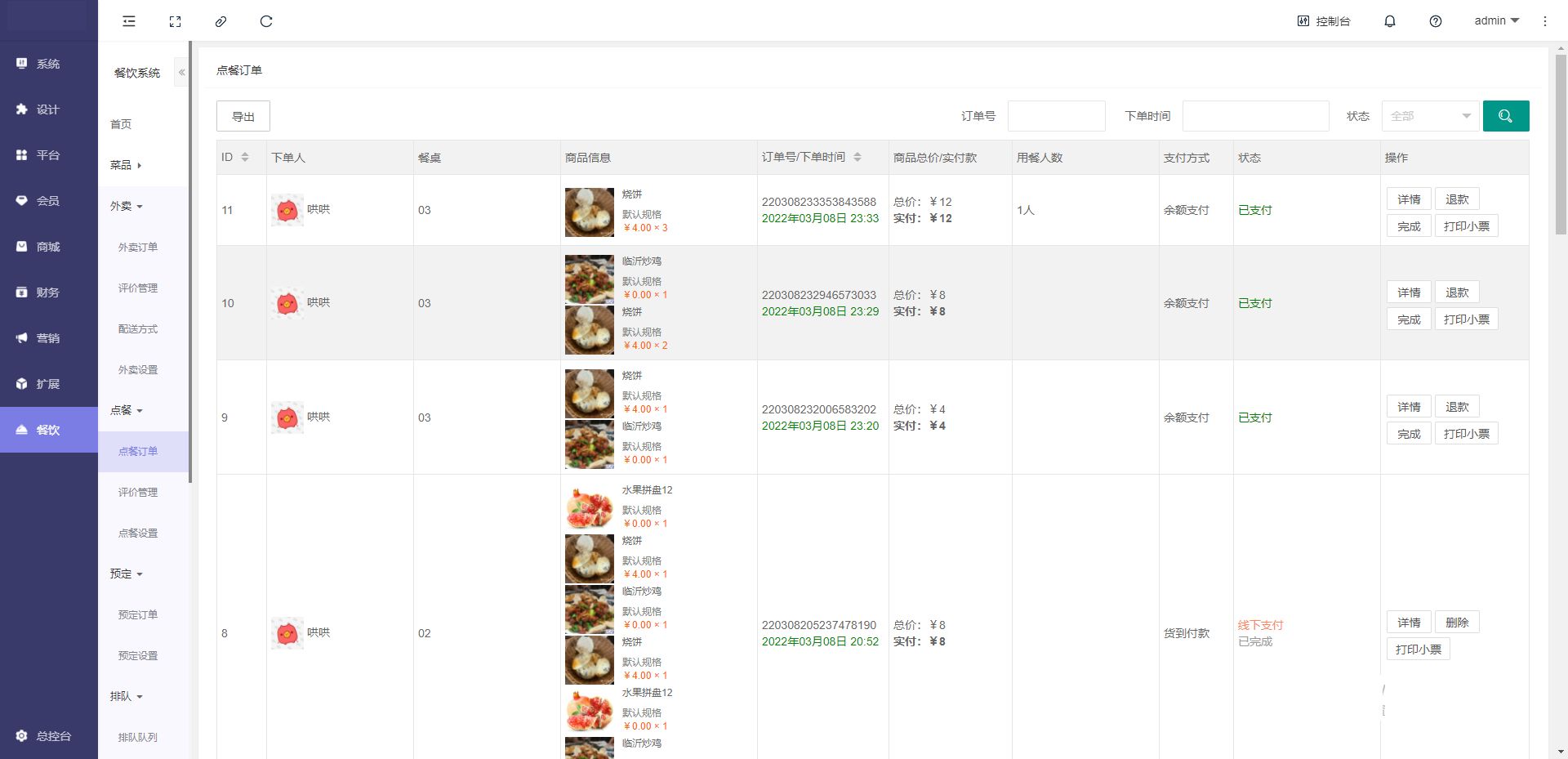Sort by 订单号/下单时间 column
This screenshot has height=759, width=1568.
[x=857, y=157]
